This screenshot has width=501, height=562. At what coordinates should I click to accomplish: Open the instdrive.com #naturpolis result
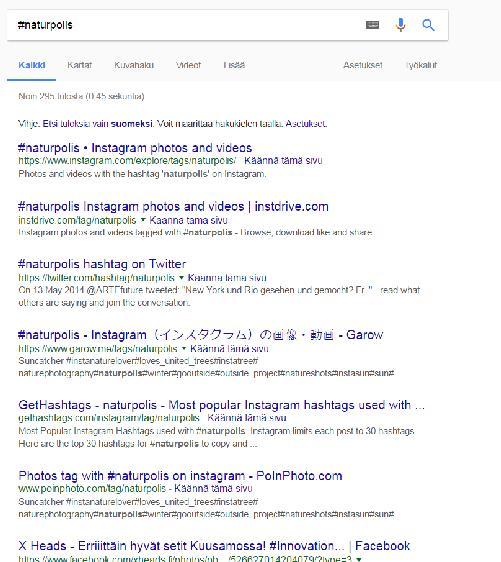[x=173, y=206]
